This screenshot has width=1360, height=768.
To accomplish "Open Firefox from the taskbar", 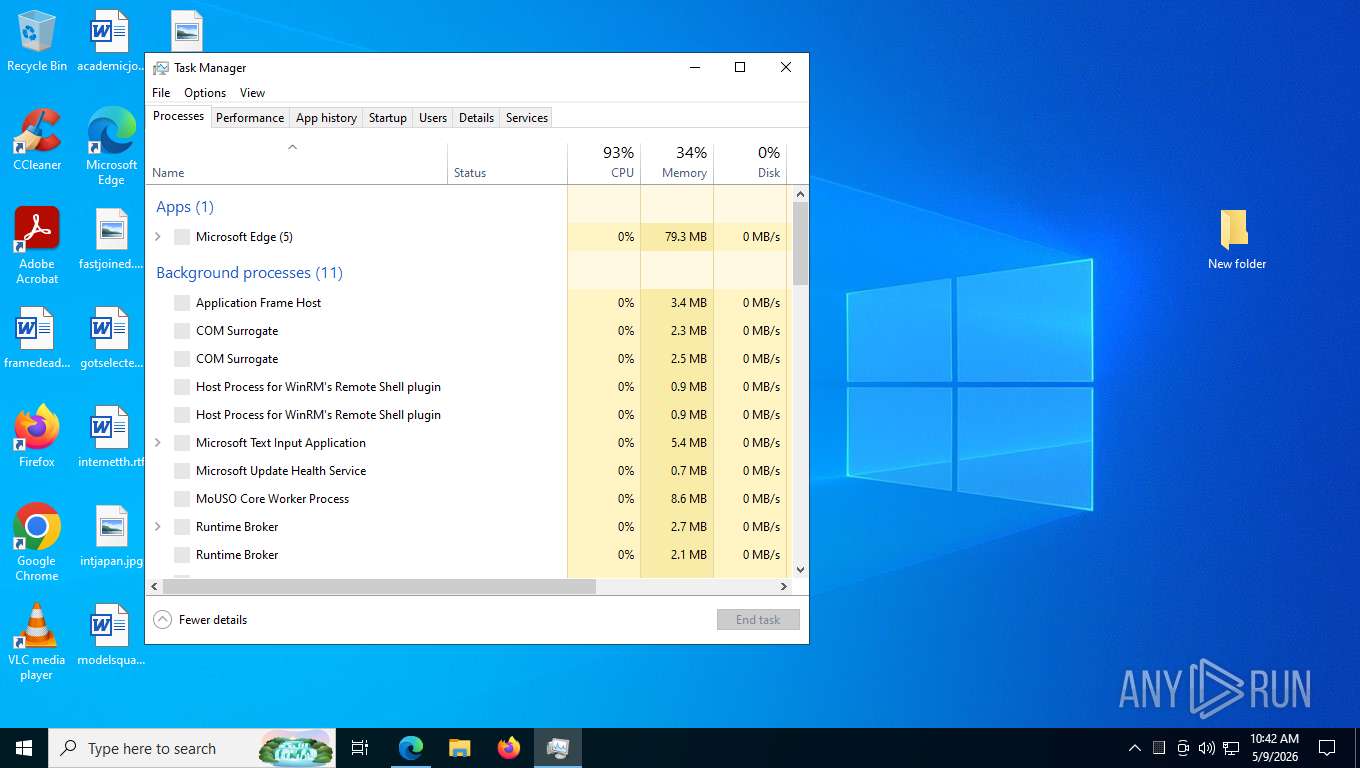I will (x=509, y=748).
